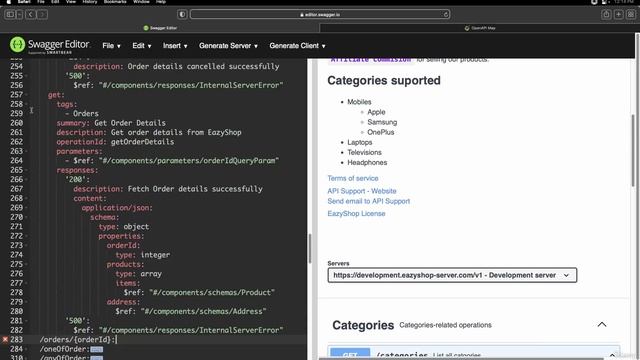Click the Send email to API Support link
The height and width of the screenshot is (360, 640).
(369, 201)
